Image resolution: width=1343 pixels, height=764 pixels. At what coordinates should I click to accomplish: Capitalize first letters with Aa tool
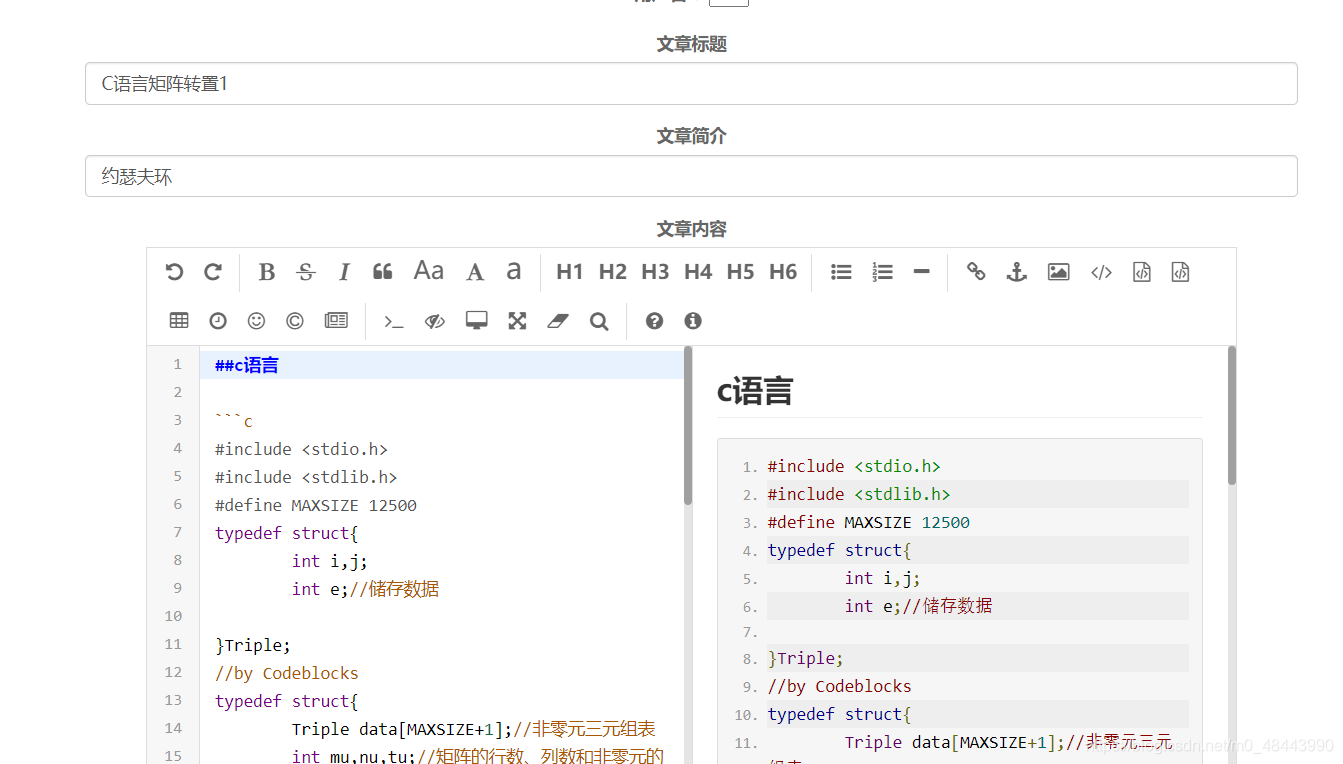[429, 271]
